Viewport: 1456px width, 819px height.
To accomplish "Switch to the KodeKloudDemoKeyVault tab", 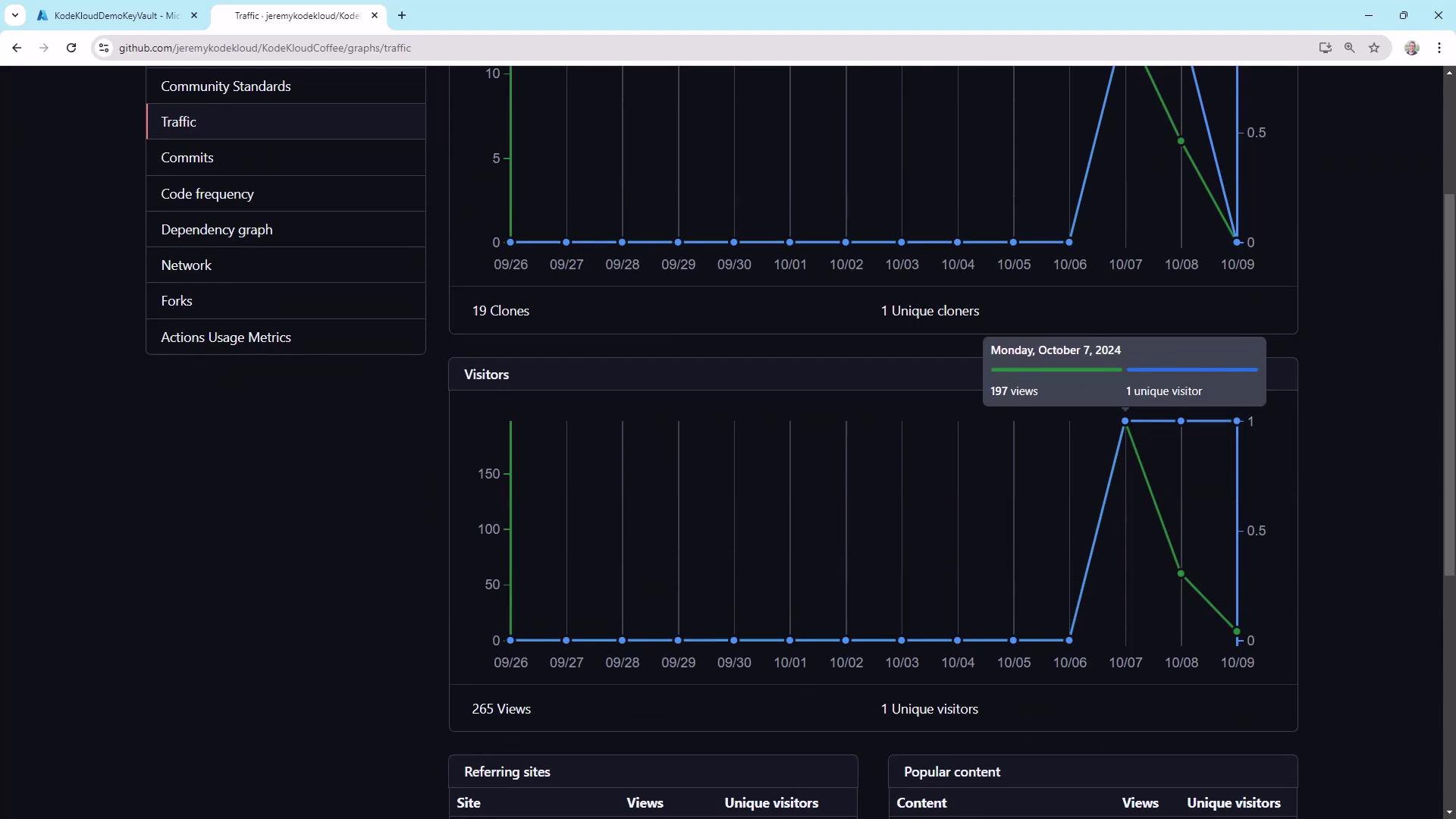I will (114, 15).
